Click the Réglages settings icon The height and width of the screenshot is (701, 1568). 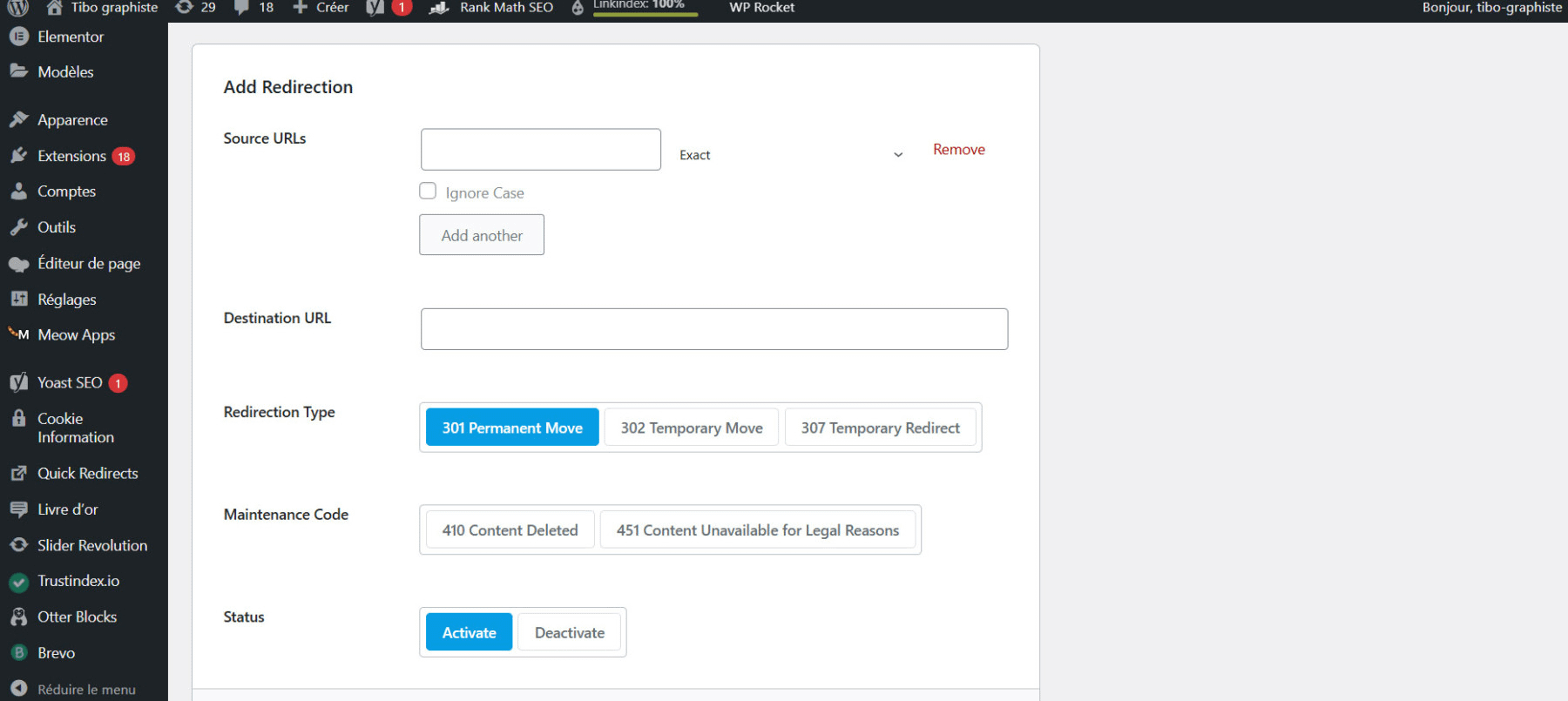coord(19,299)
